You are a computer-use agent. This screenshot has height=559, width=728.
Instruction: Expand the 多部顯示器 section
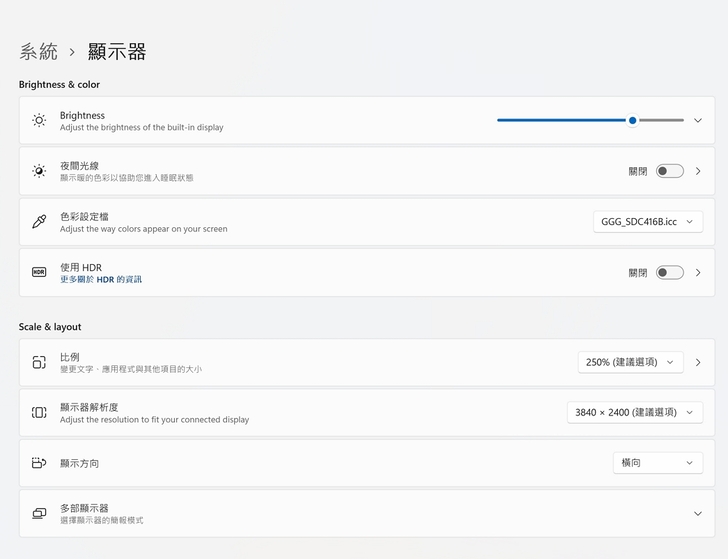click(x=698, y=513)
